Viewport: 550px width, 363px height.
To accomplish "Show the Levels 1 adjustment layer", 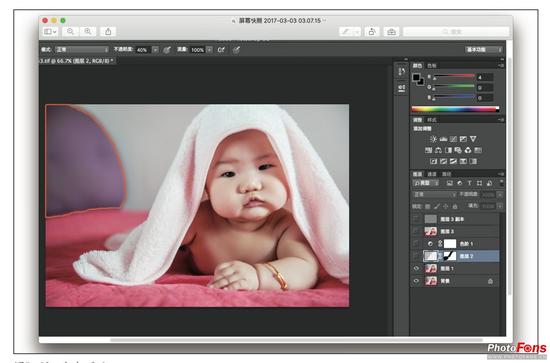I will (x=416, y=243).
